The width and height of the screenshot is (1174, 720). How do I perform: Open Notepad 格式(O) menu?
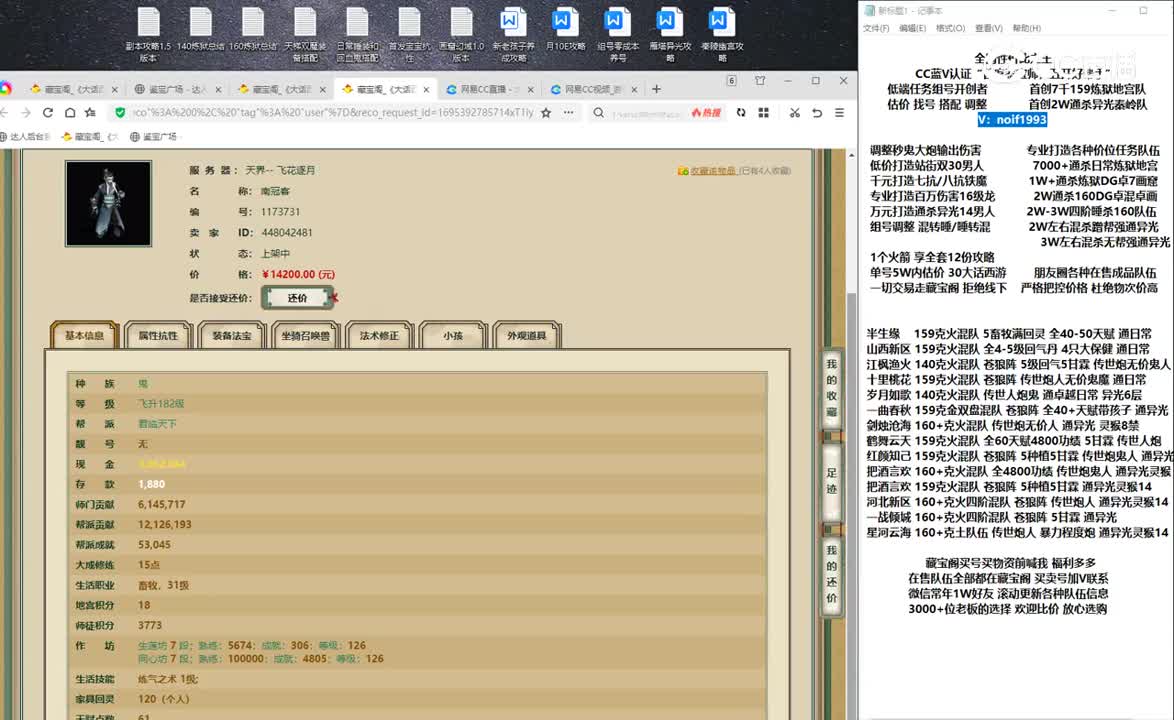tap(950, 28)
